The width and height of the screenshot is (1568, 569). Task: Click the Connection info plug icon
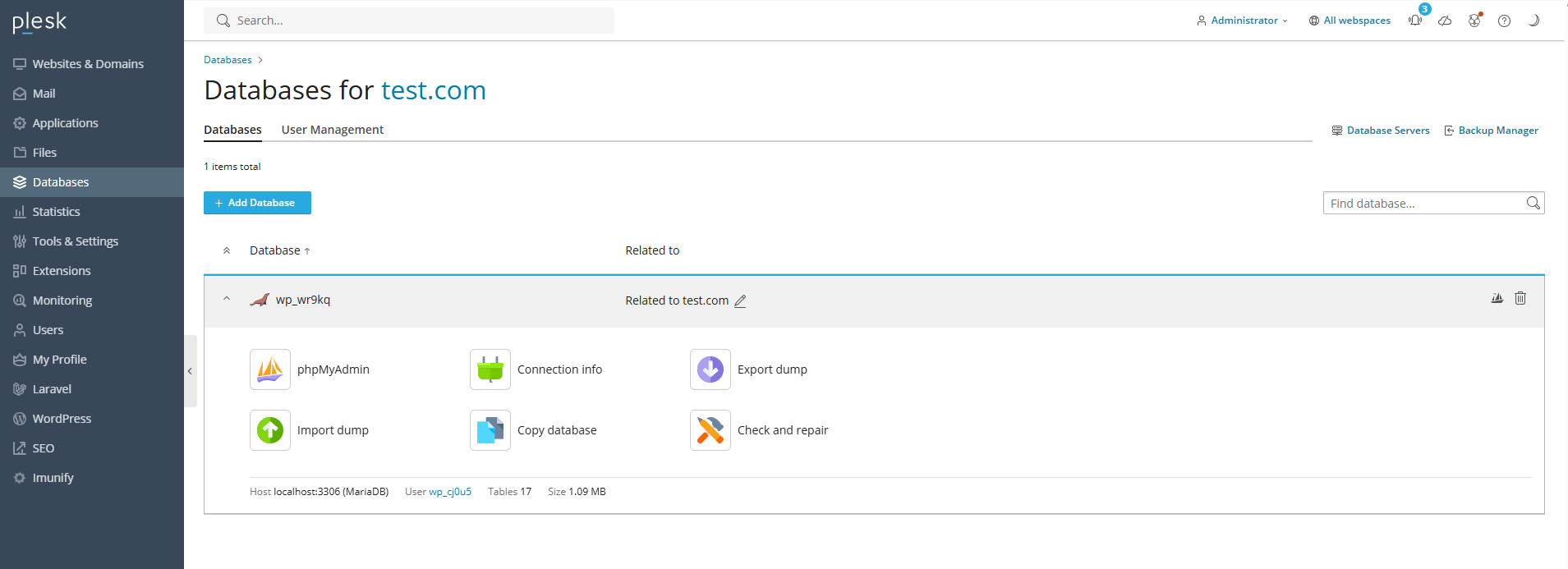pos(490,369)
